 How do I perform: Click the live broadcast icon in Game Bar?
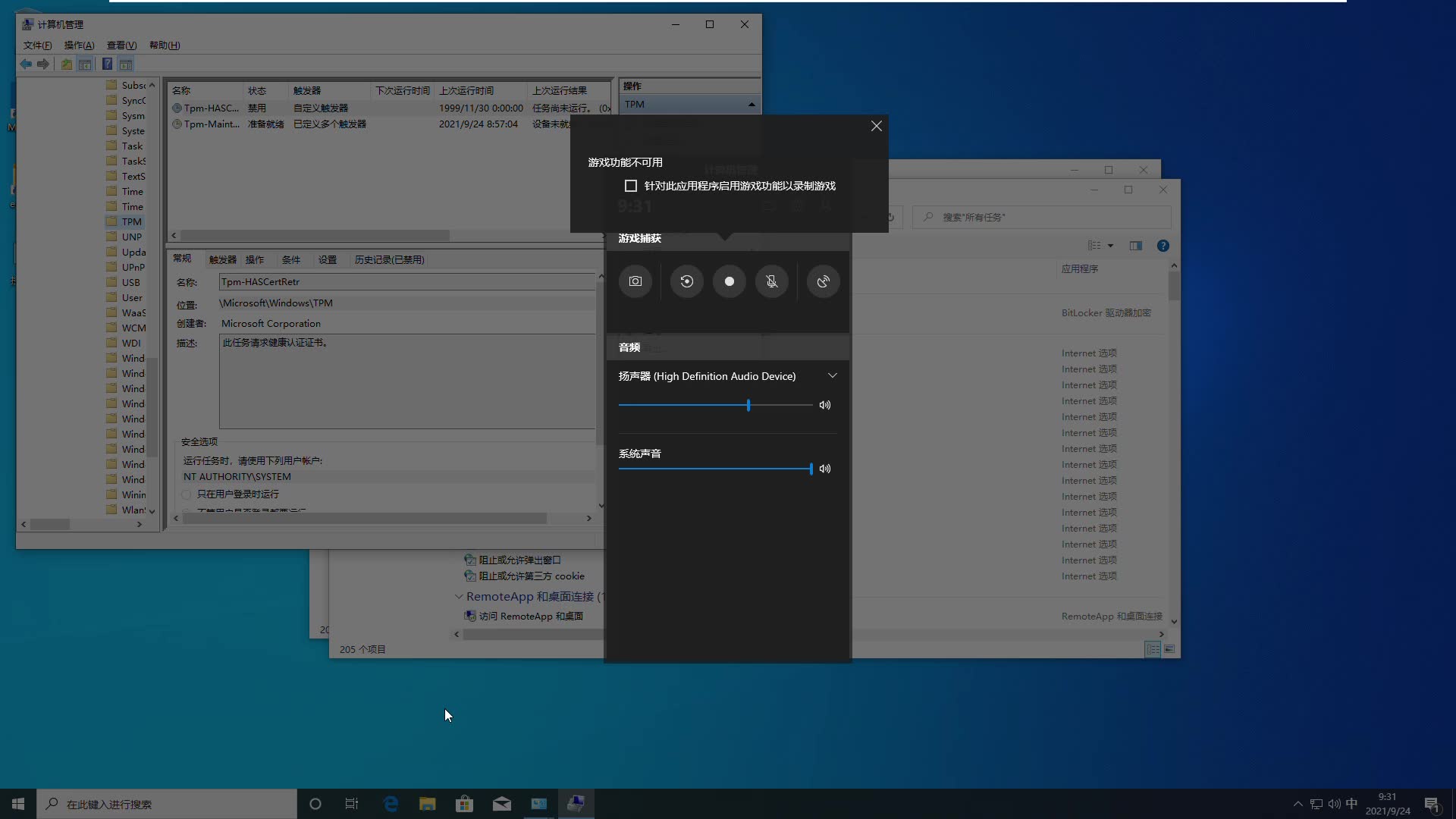[x=823, y=281]
